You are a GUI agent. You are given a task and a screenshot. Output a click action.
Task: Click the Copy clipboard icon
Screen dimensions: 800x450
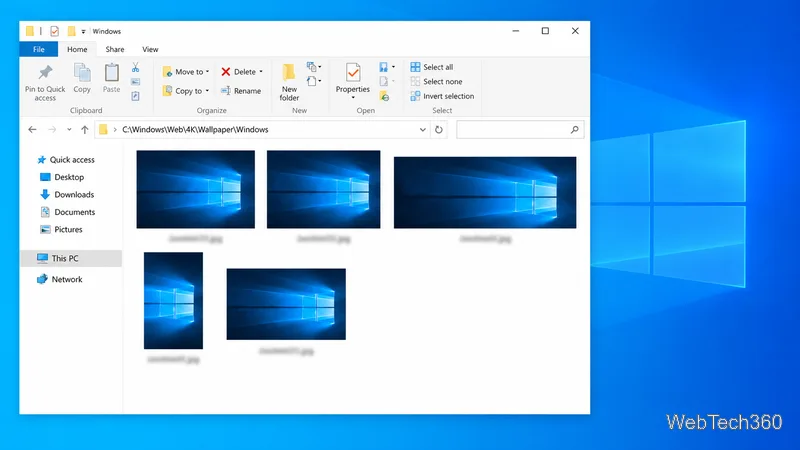82,73
